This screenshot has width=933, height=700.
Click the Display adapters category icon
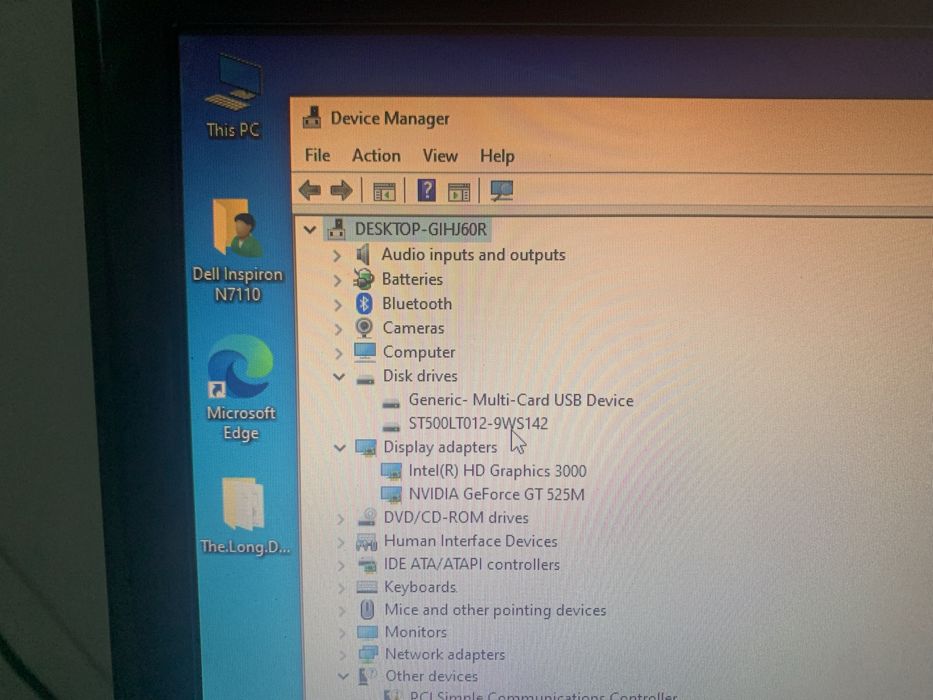point(366,447)
